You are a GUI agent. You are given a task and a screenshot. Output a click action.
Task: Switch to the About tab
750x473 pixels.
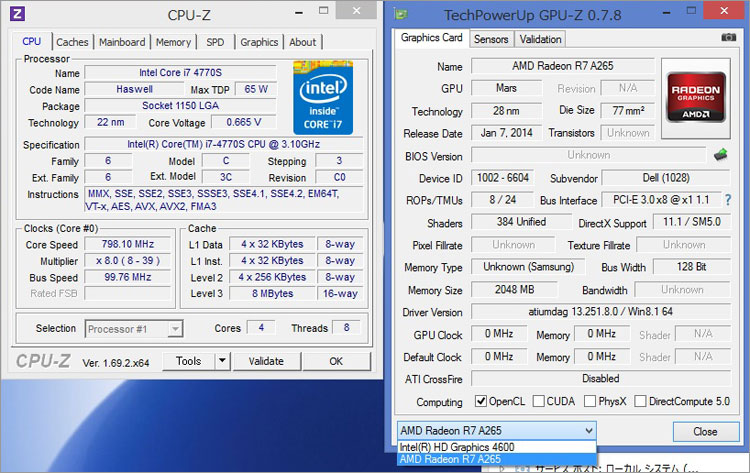tap(302, 42)
